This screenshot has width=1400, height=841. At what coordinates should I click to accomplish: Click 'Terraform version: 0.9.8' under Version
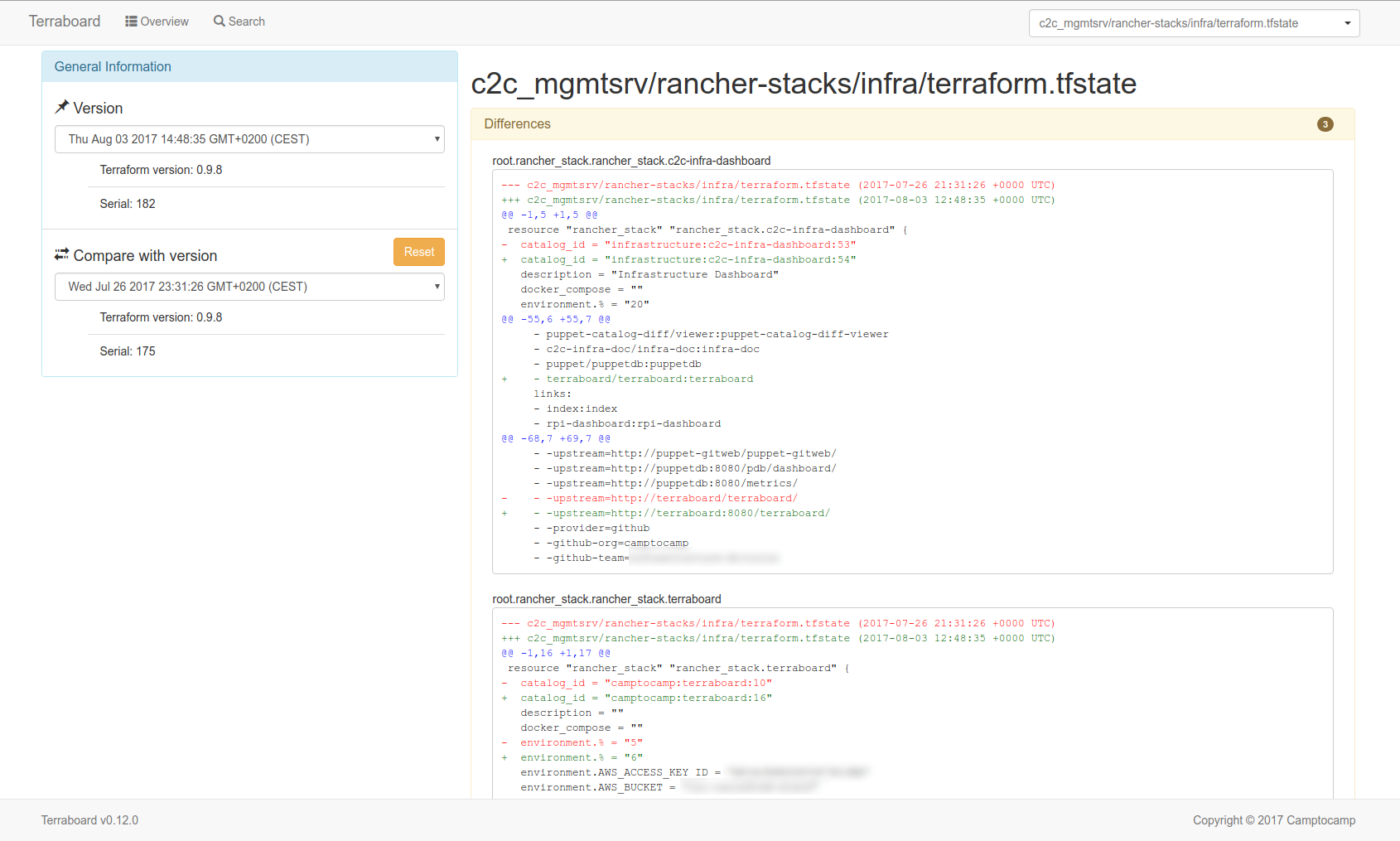tap(161, 170)
